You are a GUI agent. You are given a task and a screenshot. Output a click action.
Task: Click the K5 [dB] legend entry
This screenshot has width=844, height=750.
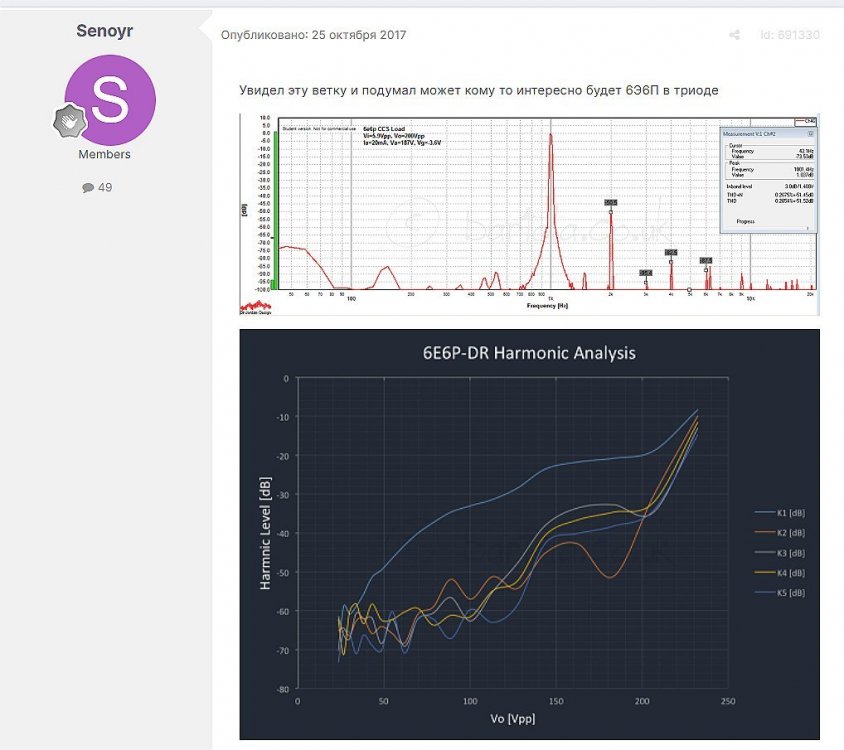781,593
